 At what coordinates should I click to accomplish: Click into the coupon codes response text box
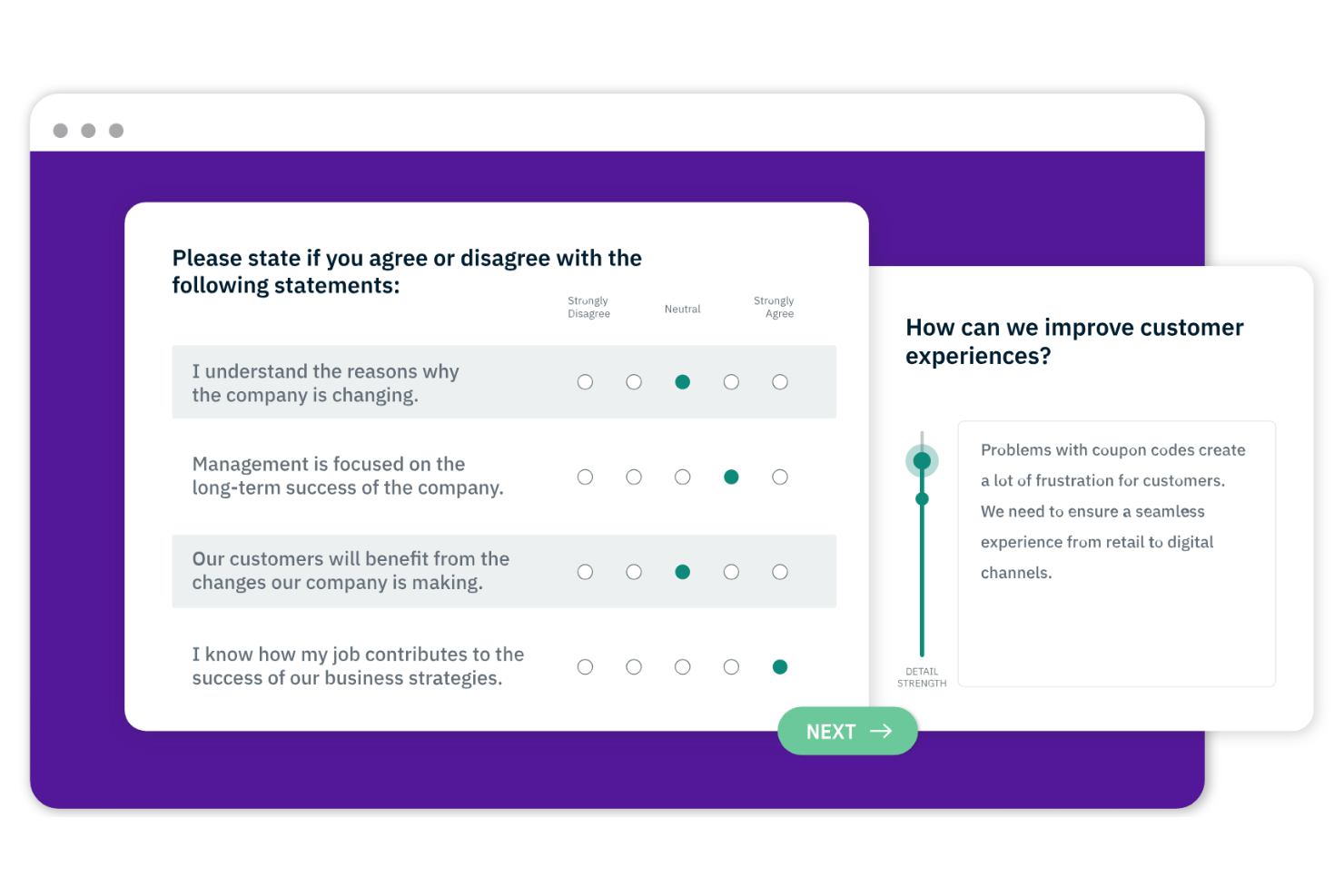1116,554
